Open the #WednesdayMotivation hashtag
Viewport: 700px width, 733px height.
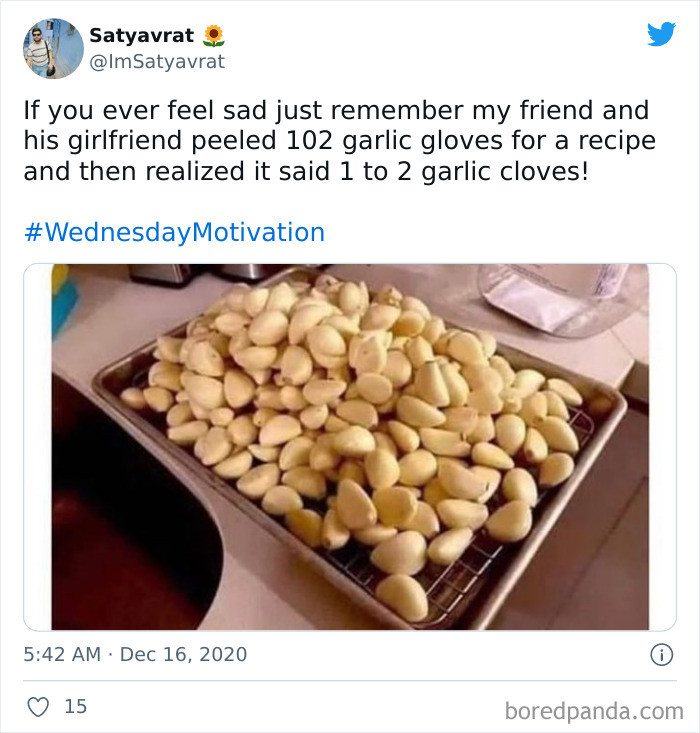[x=174, y=232]
